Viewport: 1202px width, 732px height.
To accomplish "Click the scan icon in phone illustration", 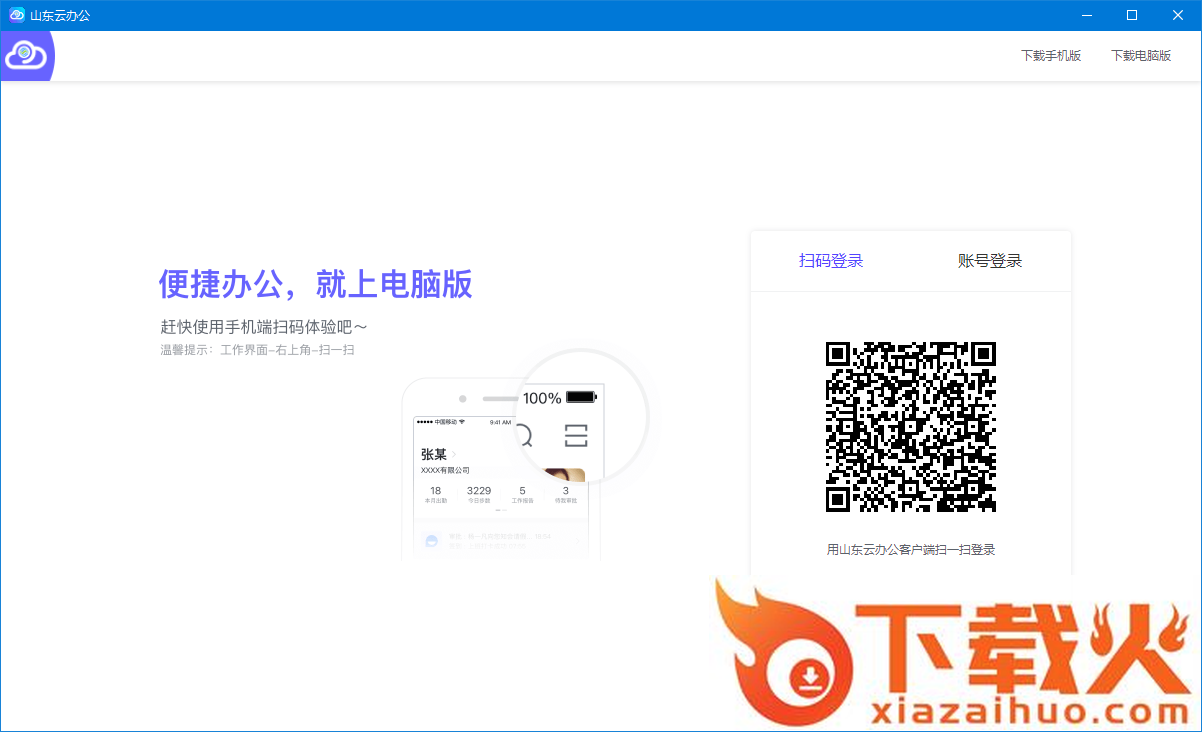I will coord(576,435).
